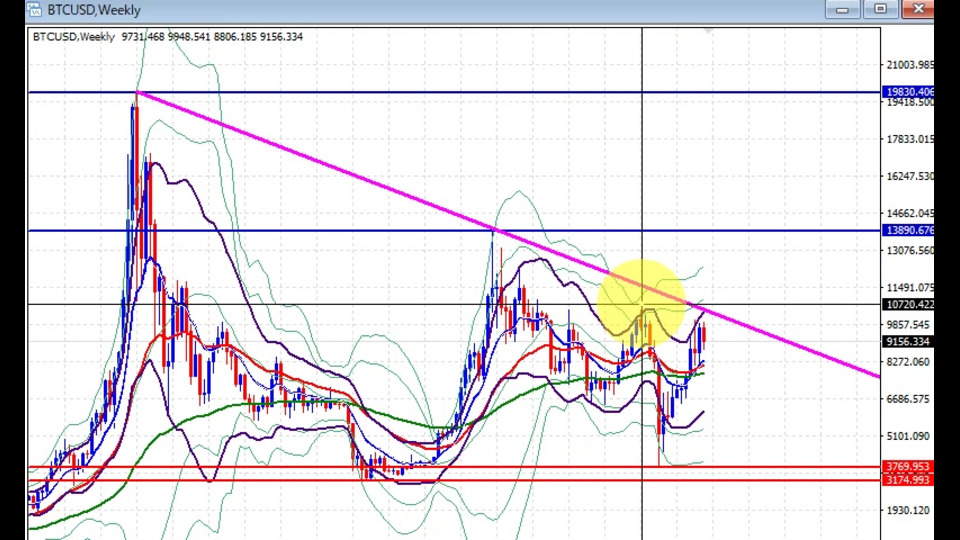The width and height of the screenshot is (960, 540).
Task: Click the 17833.015 price scale value
Action: [910, 139]
